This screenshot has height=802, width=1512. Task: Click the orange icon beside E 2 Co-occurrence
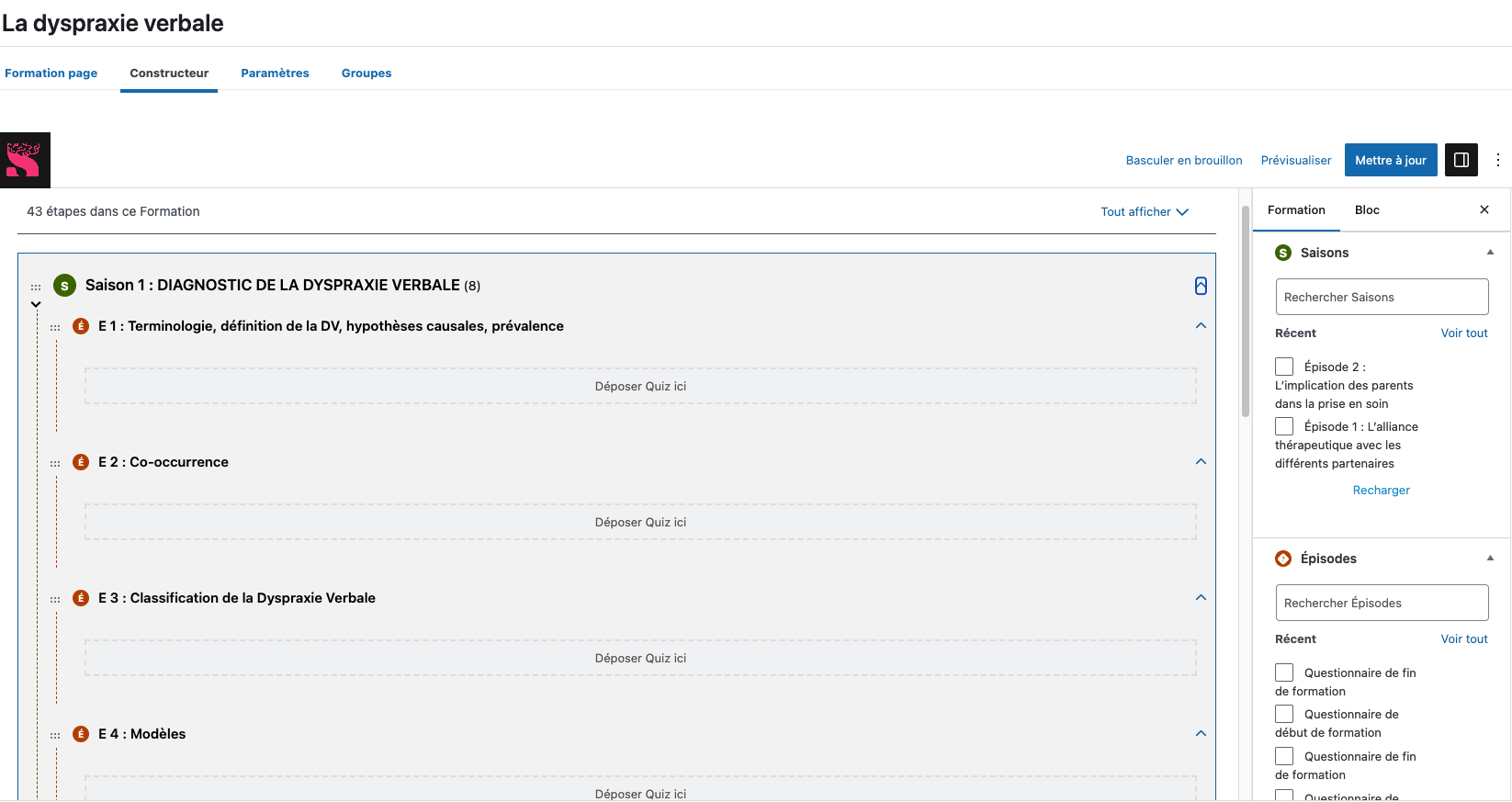[81, 462]
